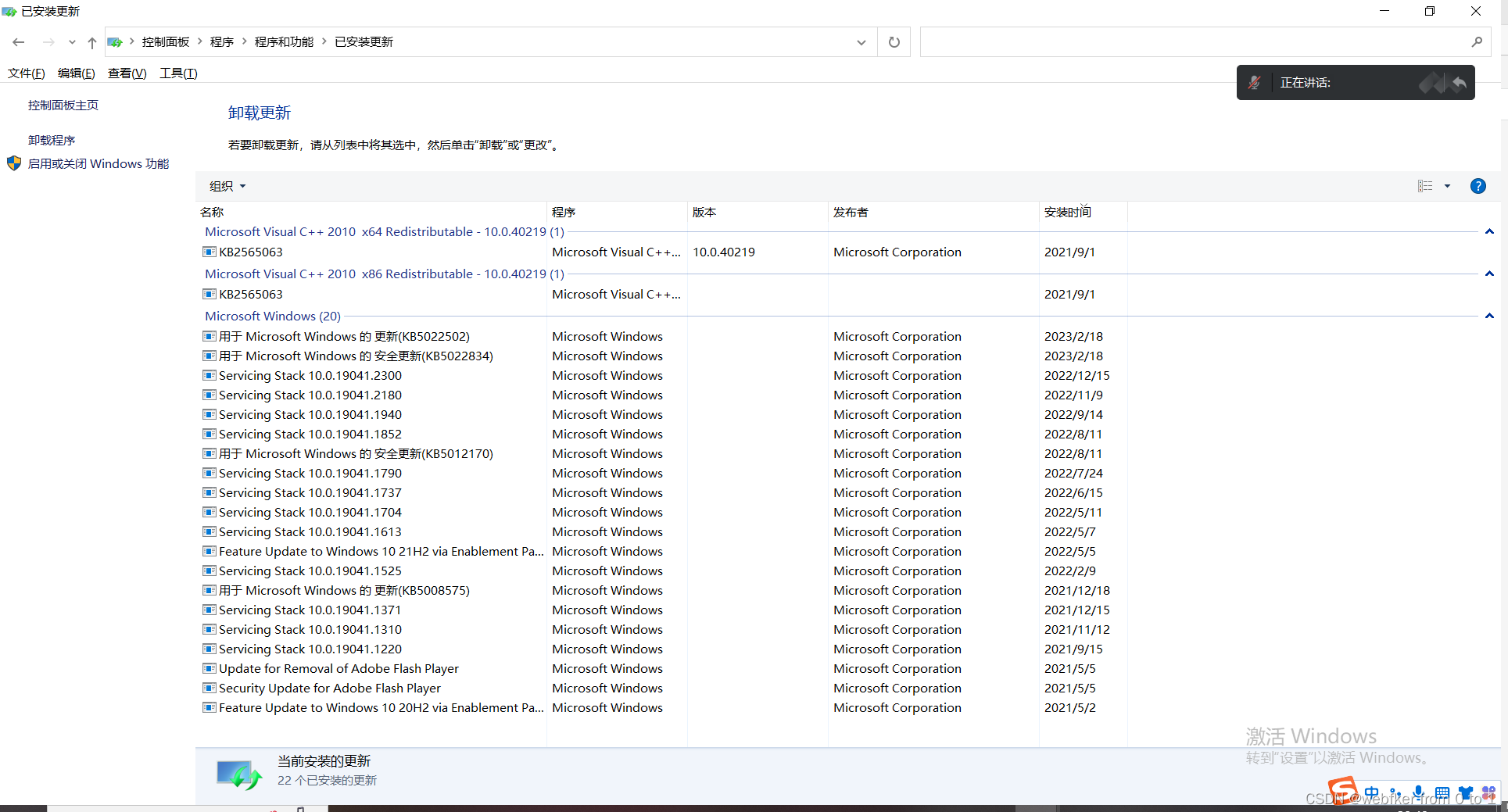This screenshot has height=812, width=1508.
Task: Open recent locations dropdown arrow
Action: (72, 42)
